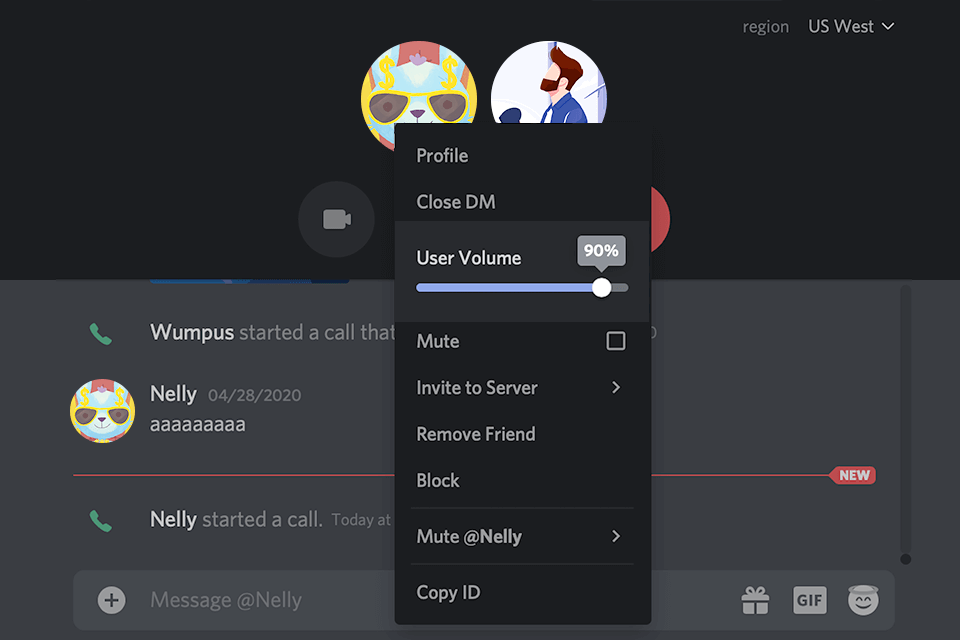The width and height of the screenshot is (960, 640).
Task: Choose Close DM in the menu
Action: [455, 201]
